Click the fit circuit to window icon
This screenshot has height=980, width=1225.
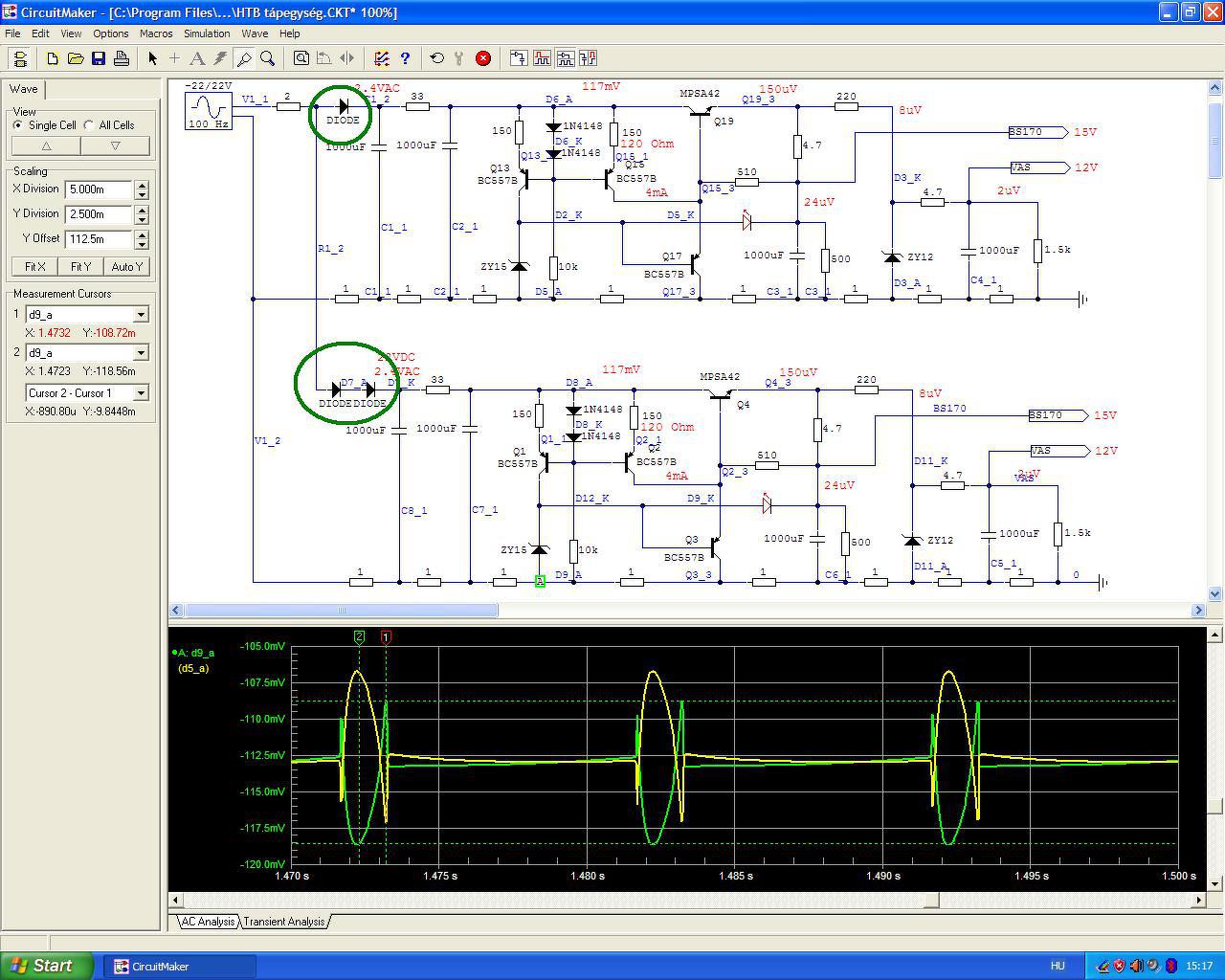(x=301, y=58)
